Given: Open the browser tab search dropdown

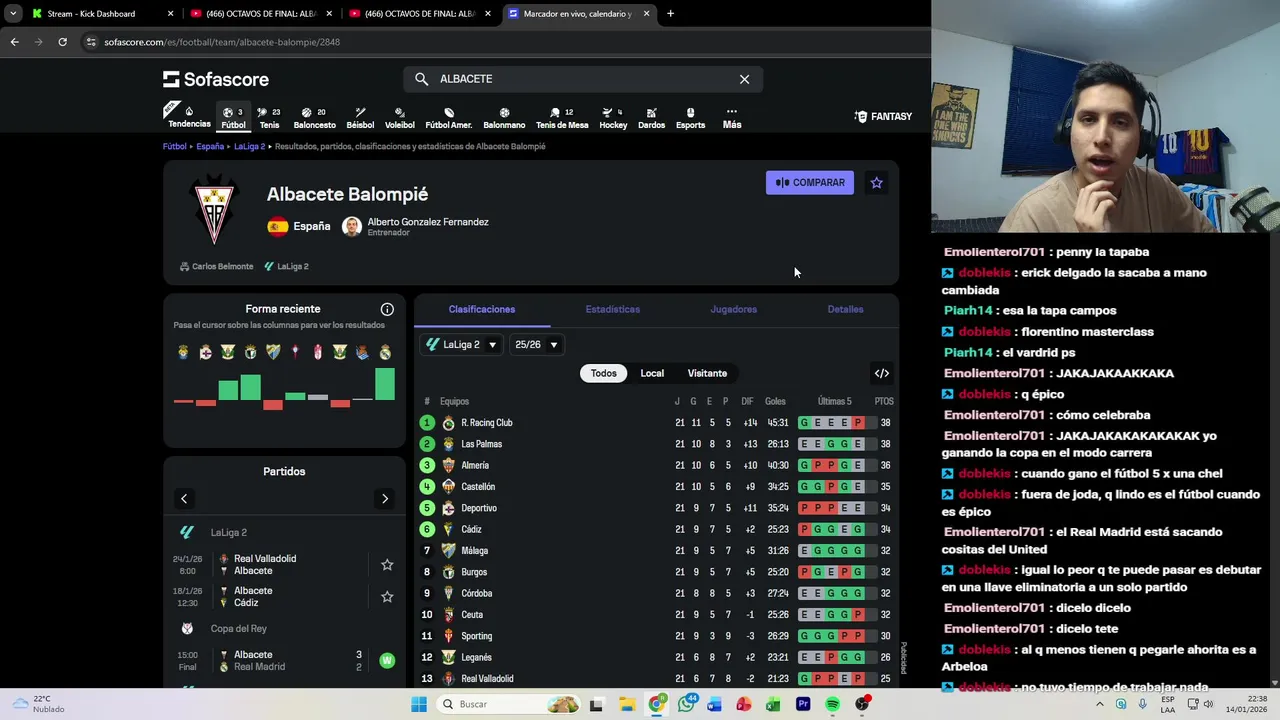Looking at the screenshot, I should tap(12, 14).
